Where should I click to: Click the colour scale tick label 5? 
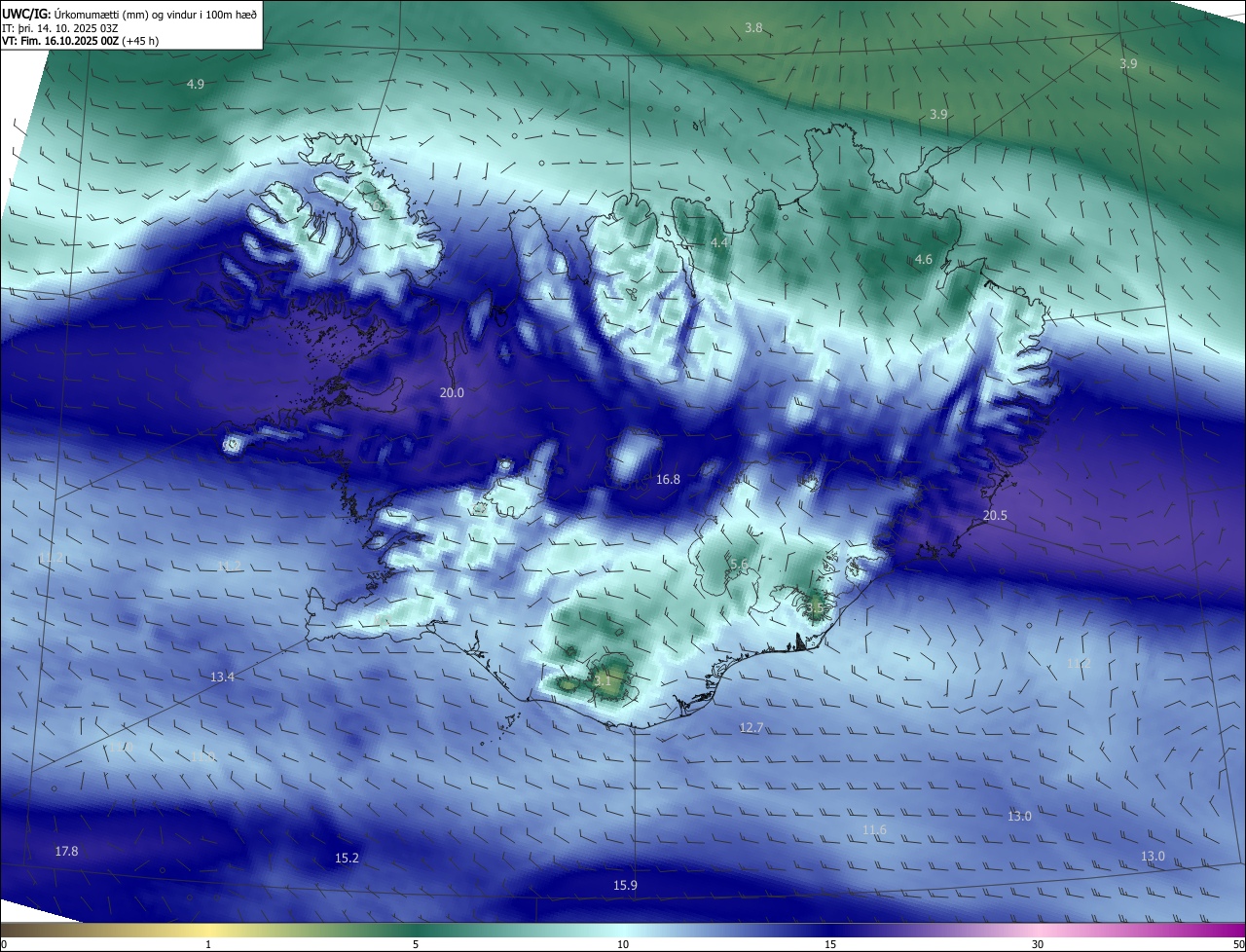pyautogui.click(x=416, y=944)
